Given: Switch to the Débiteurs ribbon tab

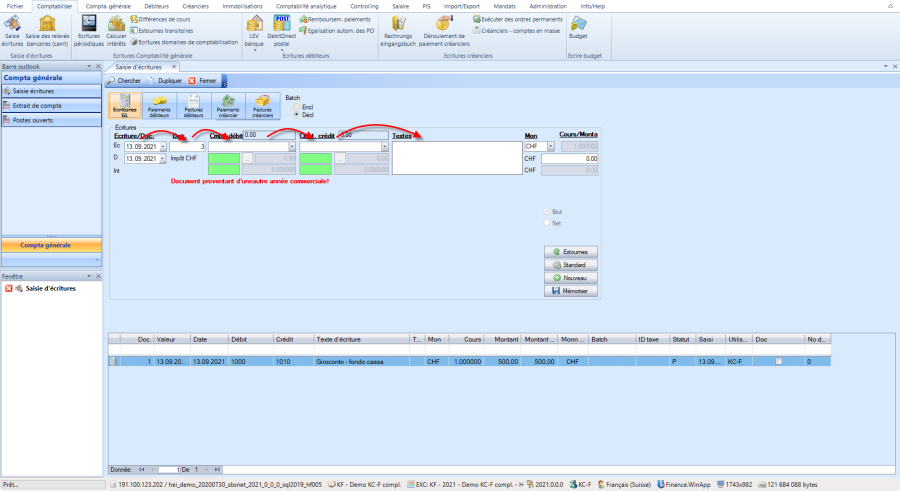Looking at the screenshot, I should 156,6.
